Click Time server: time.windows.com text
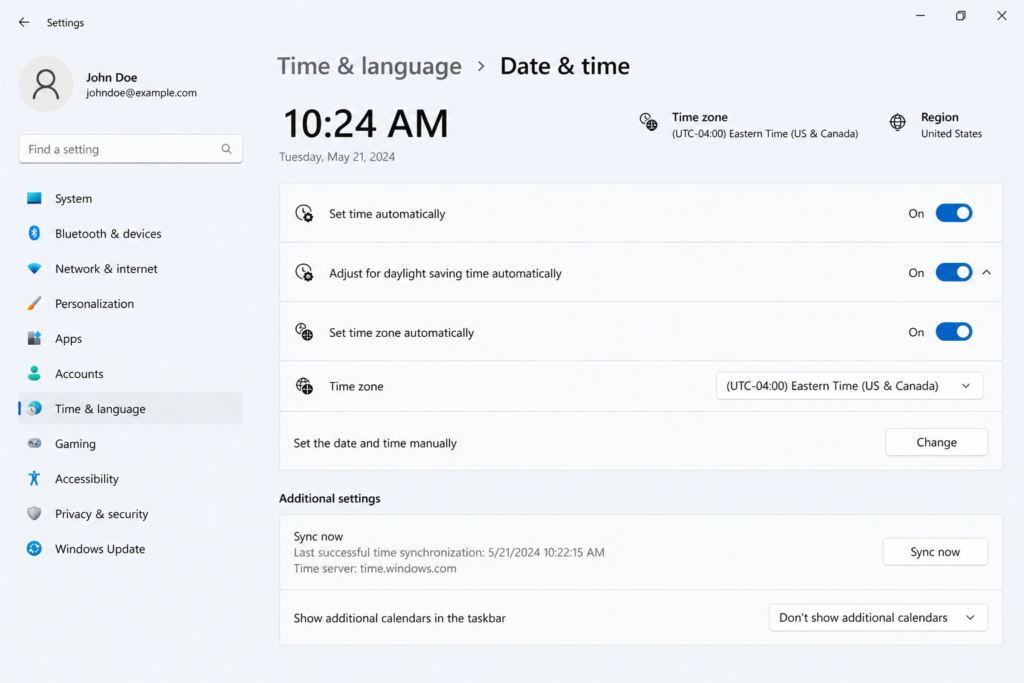 click(375, 568)
